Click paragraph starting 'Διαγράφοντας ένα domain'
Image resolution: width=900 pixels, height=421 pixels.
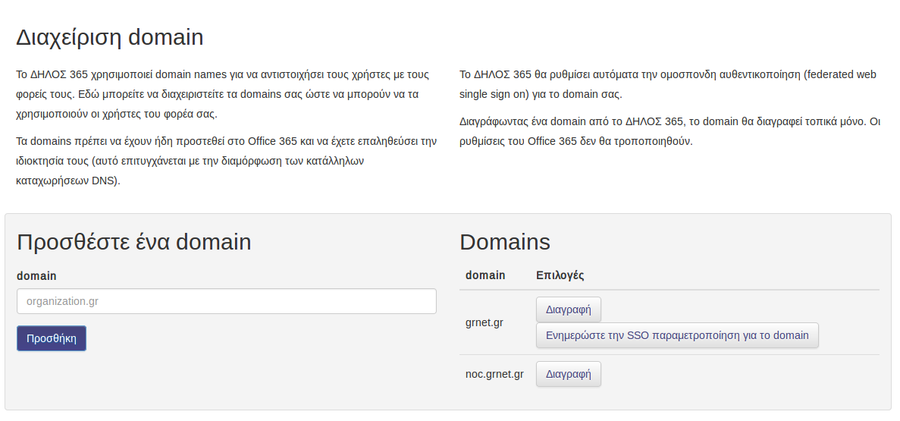(x=669, y=131)
